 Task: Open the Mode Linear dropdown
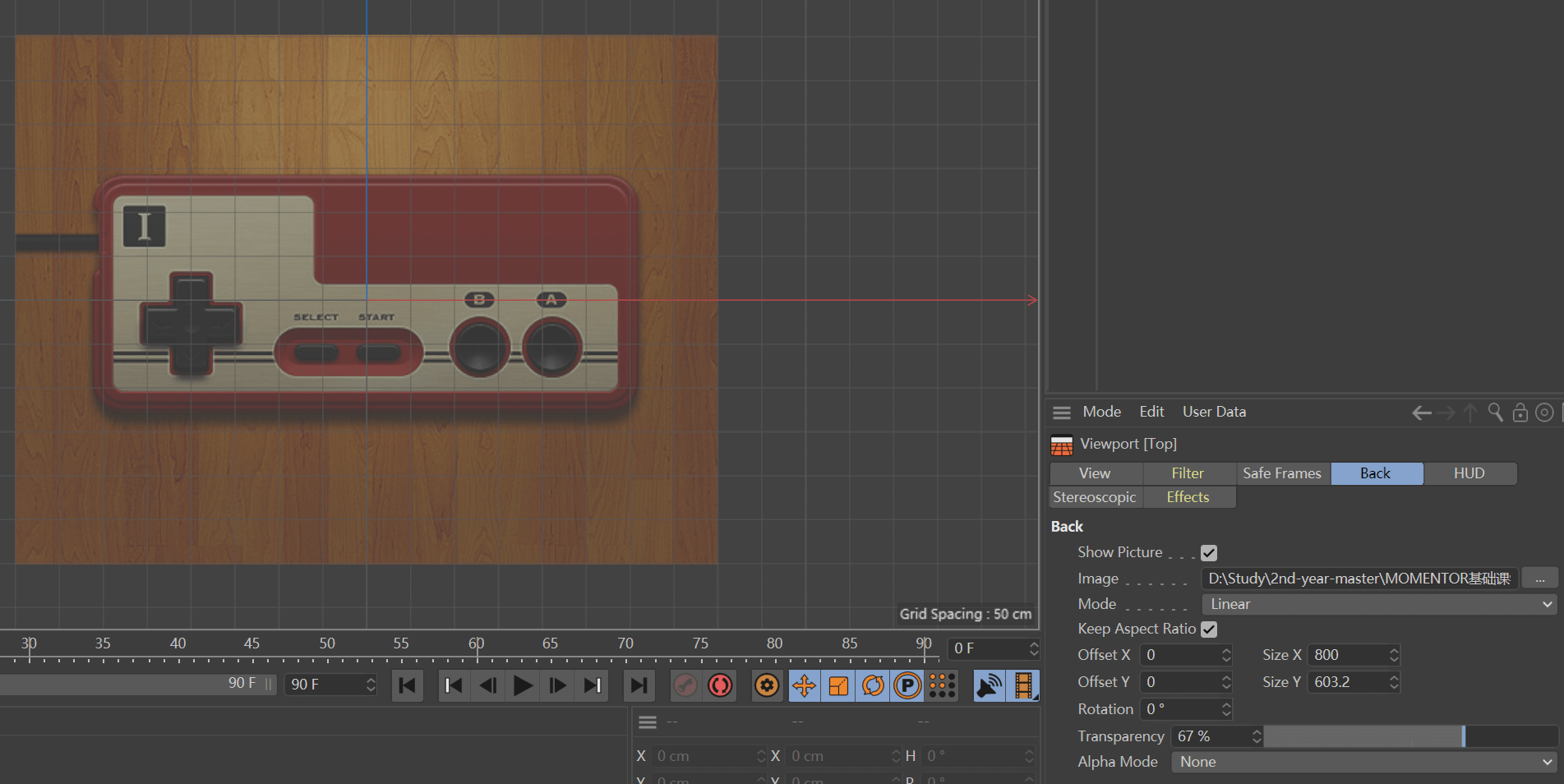coord(1379,604)
